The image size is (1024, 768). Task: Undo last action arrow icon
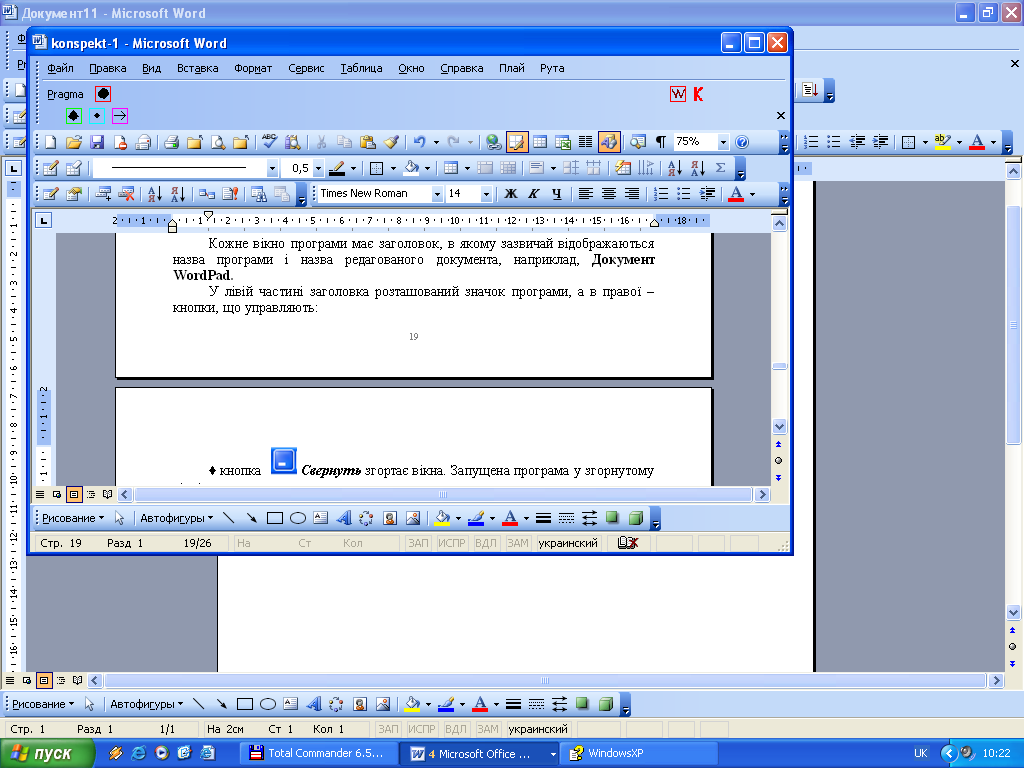pyautogui.click(x=419, y=142)
